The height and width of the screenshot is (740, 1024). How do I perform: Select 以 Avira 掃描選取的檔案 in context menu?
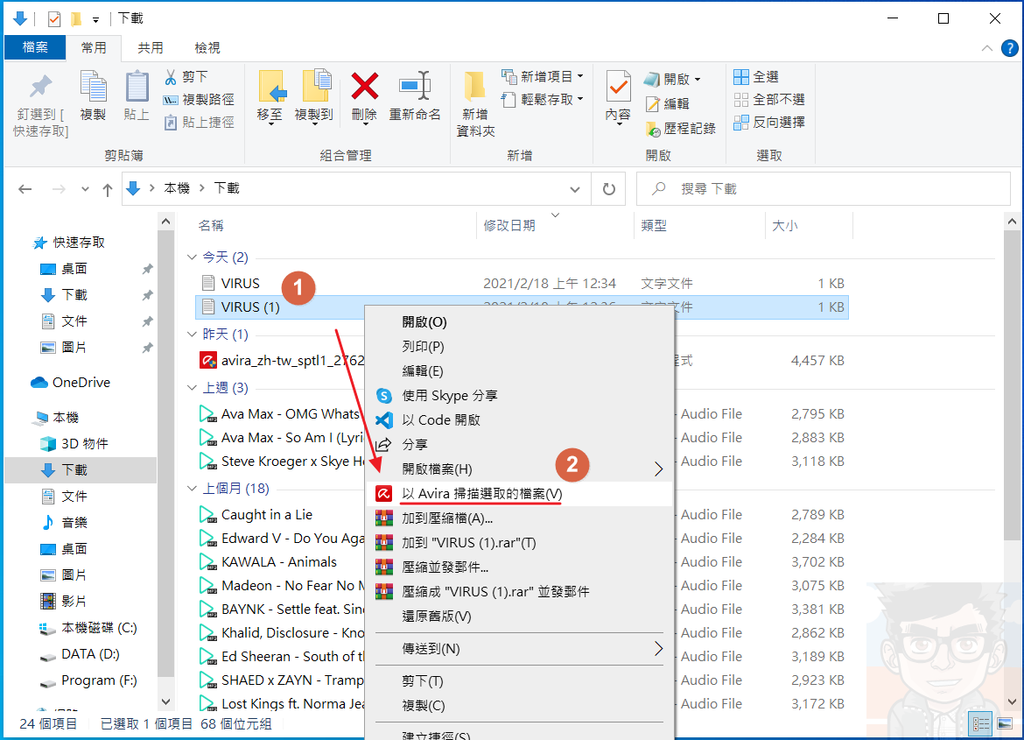tap(519, 494)
